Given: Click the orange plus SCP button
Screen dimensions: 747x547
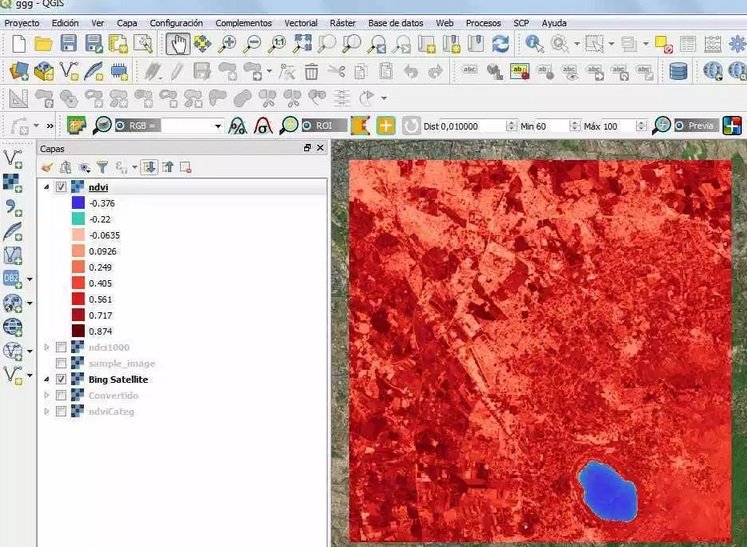Looking at the screenshot, I should [384, 126].
